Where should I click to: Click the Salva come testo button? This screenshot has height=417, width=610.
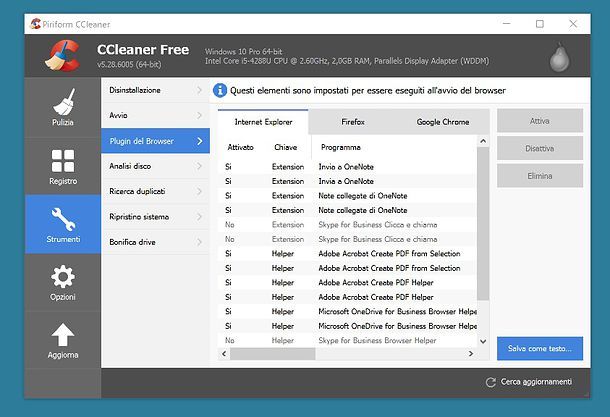coord(539,348)
